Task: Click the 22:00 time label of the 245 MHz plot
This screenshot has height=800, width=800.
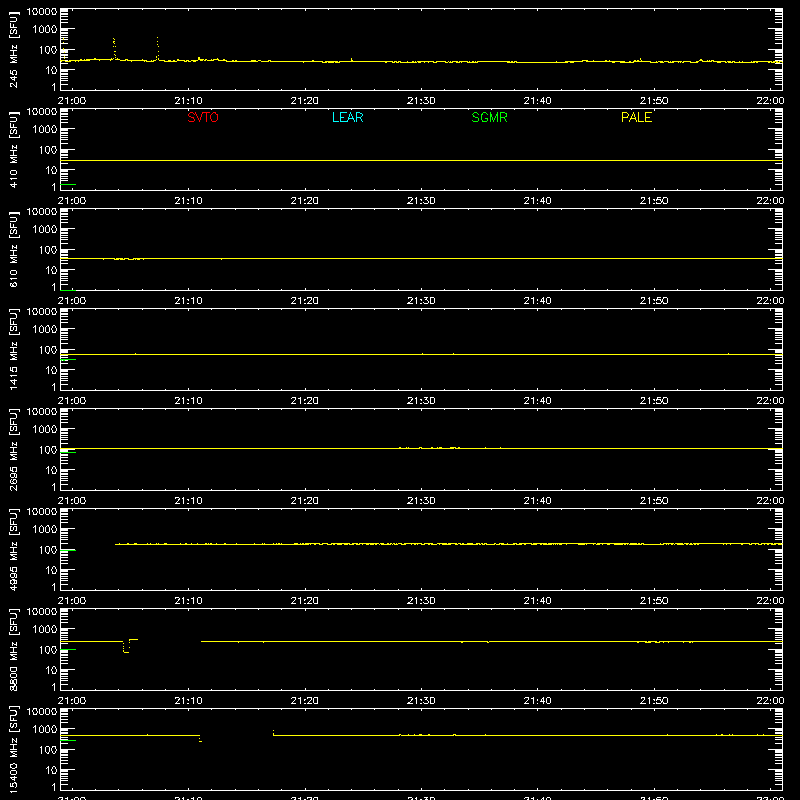Action: point(770,101)
